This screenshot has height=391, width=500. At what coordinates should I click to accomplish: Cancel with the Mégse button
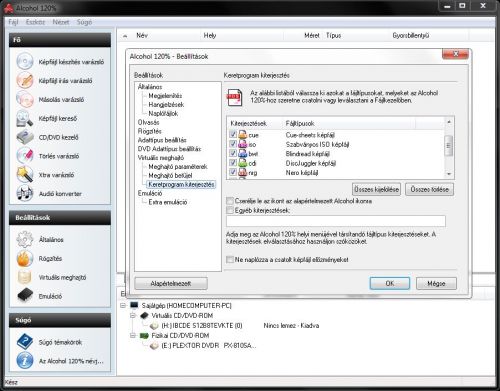click(x=436, y=283)
